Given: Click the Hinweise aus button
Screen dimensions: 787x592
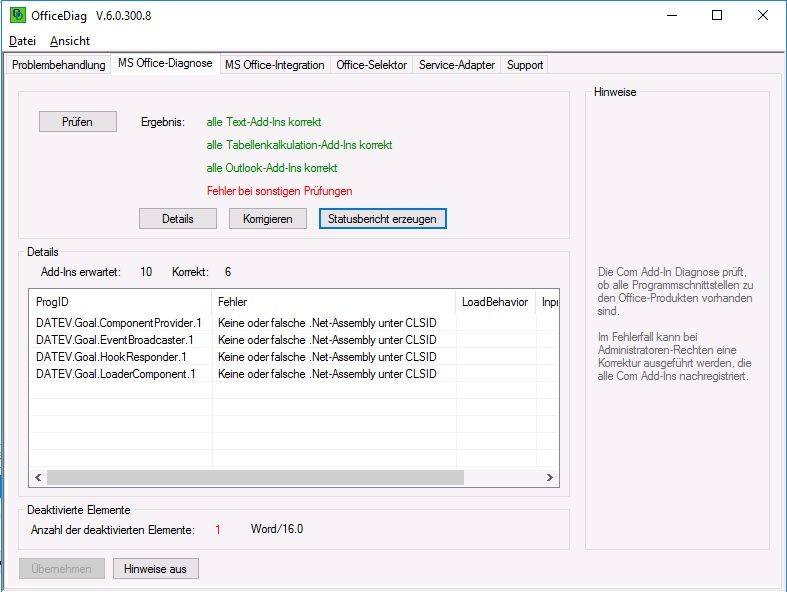Looking at the screenshot, I should tap(155, 569).
